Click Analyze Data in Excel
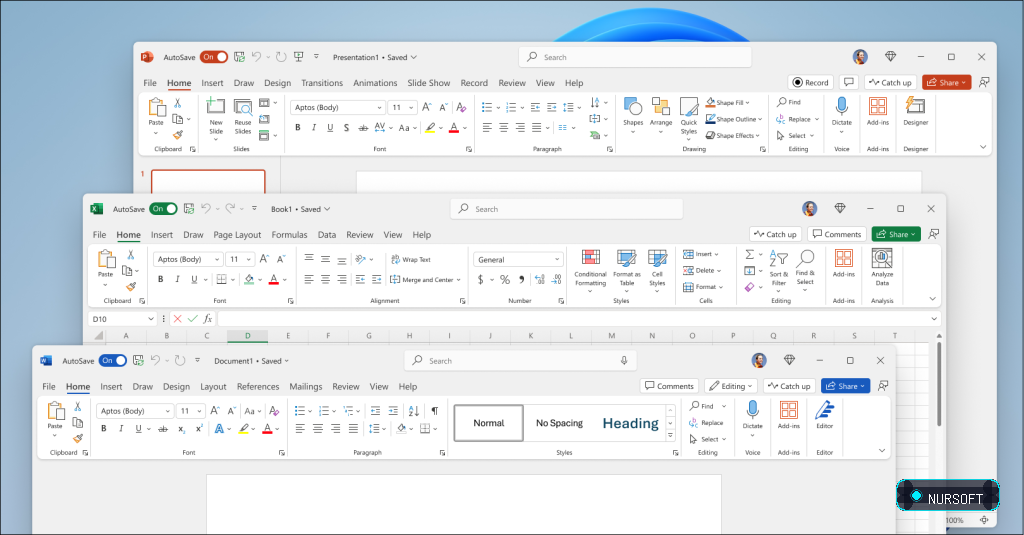The height and width of the screenshot is (535, 1024). pos(882,267)
